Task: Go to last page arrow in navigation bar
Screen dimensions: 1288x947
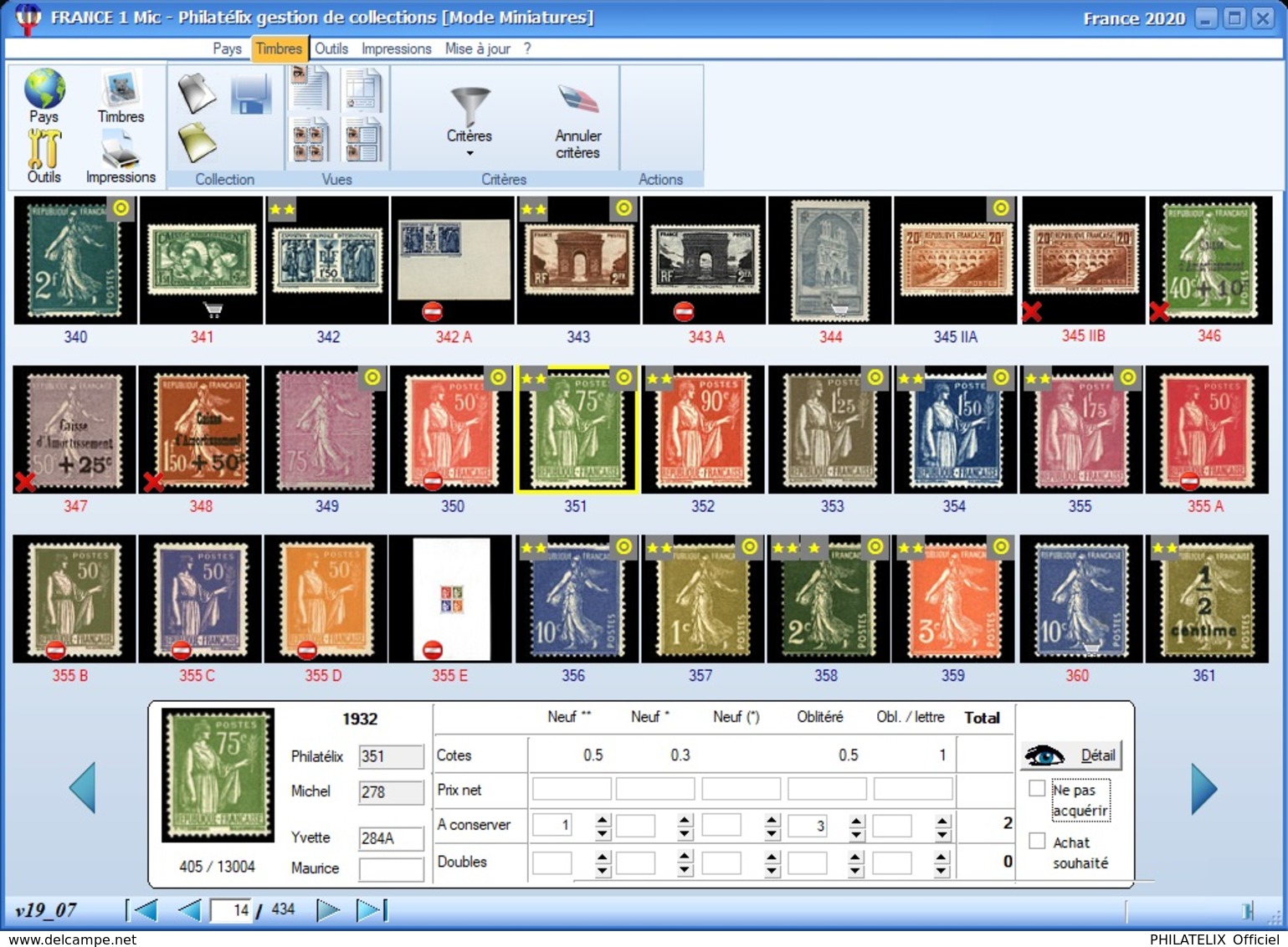Action: pyautogui.click(x=372, y=910)
